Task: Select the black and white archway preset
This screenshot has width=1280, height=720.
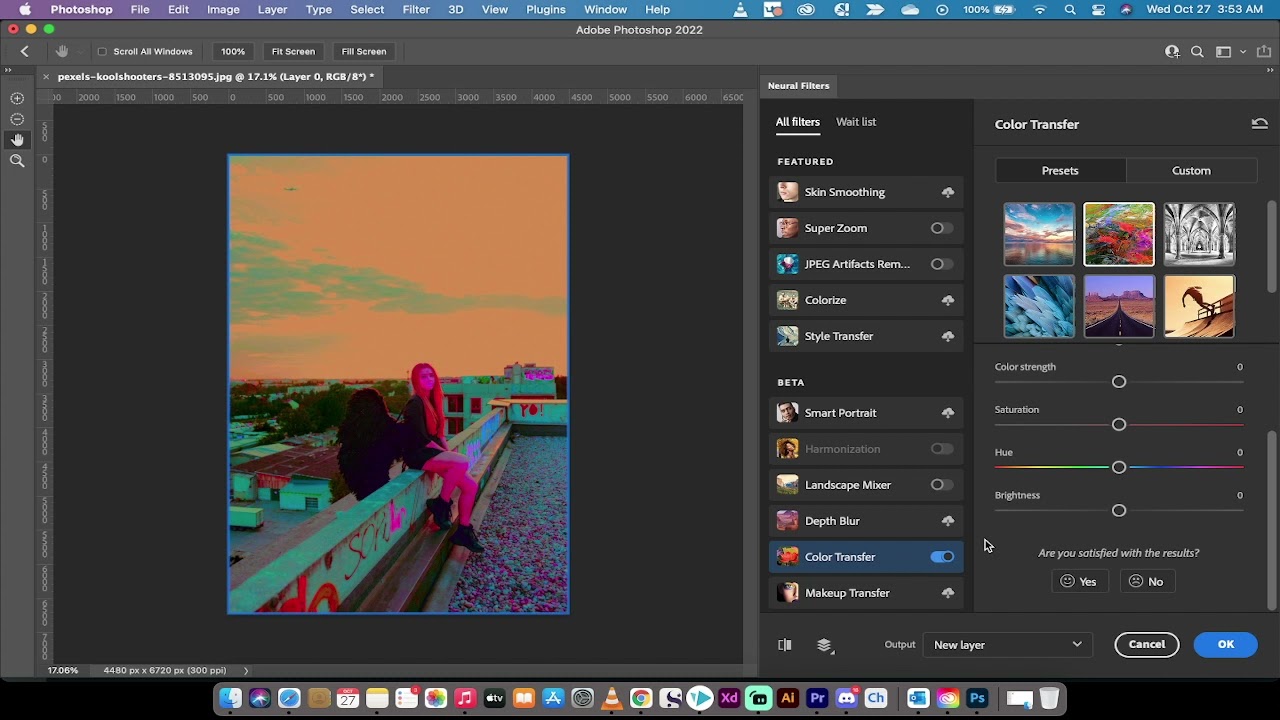Action: pos(1199,234)
